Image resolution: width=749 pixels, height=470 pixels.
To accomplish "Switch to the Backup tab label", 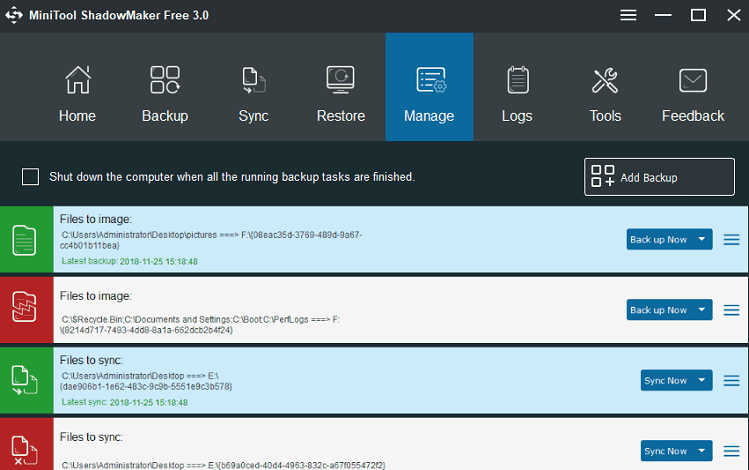I will [x=165, y=116].
